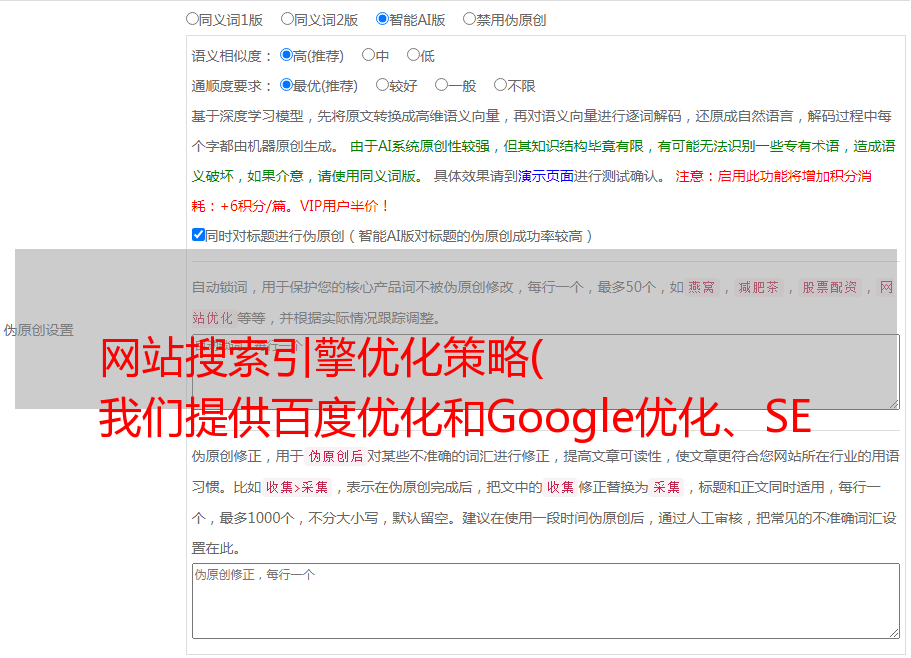Click the 收集>采集 example tag
911x658 pixels.
pyautogui.click(x=297, y=487)
